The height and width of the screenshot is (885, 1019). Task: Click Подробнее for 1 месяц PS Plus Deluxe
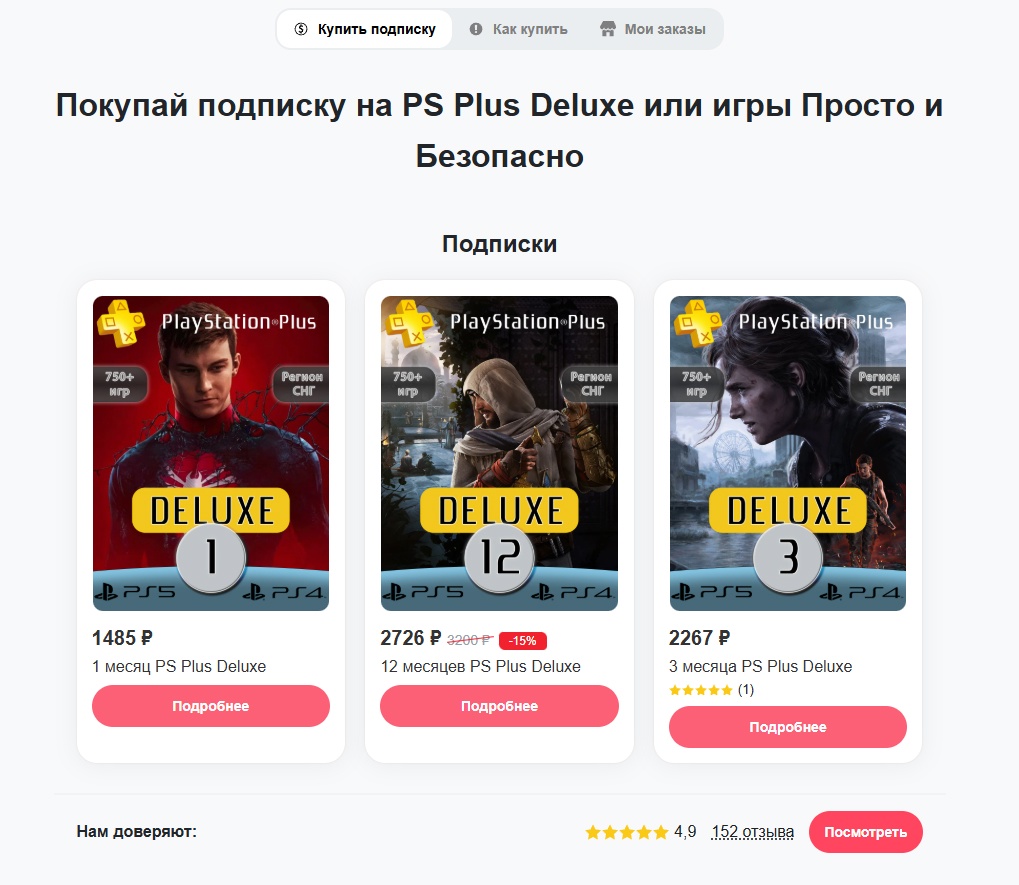211,706
